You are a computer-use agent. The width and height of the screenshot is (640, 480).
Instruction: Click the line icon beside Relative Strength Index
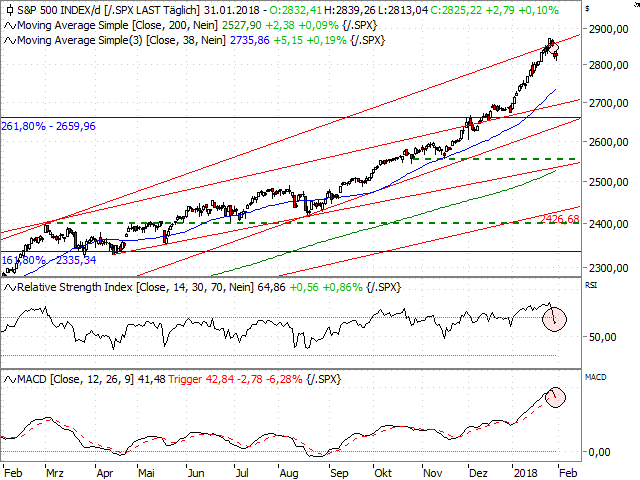(x=10, y=288)
